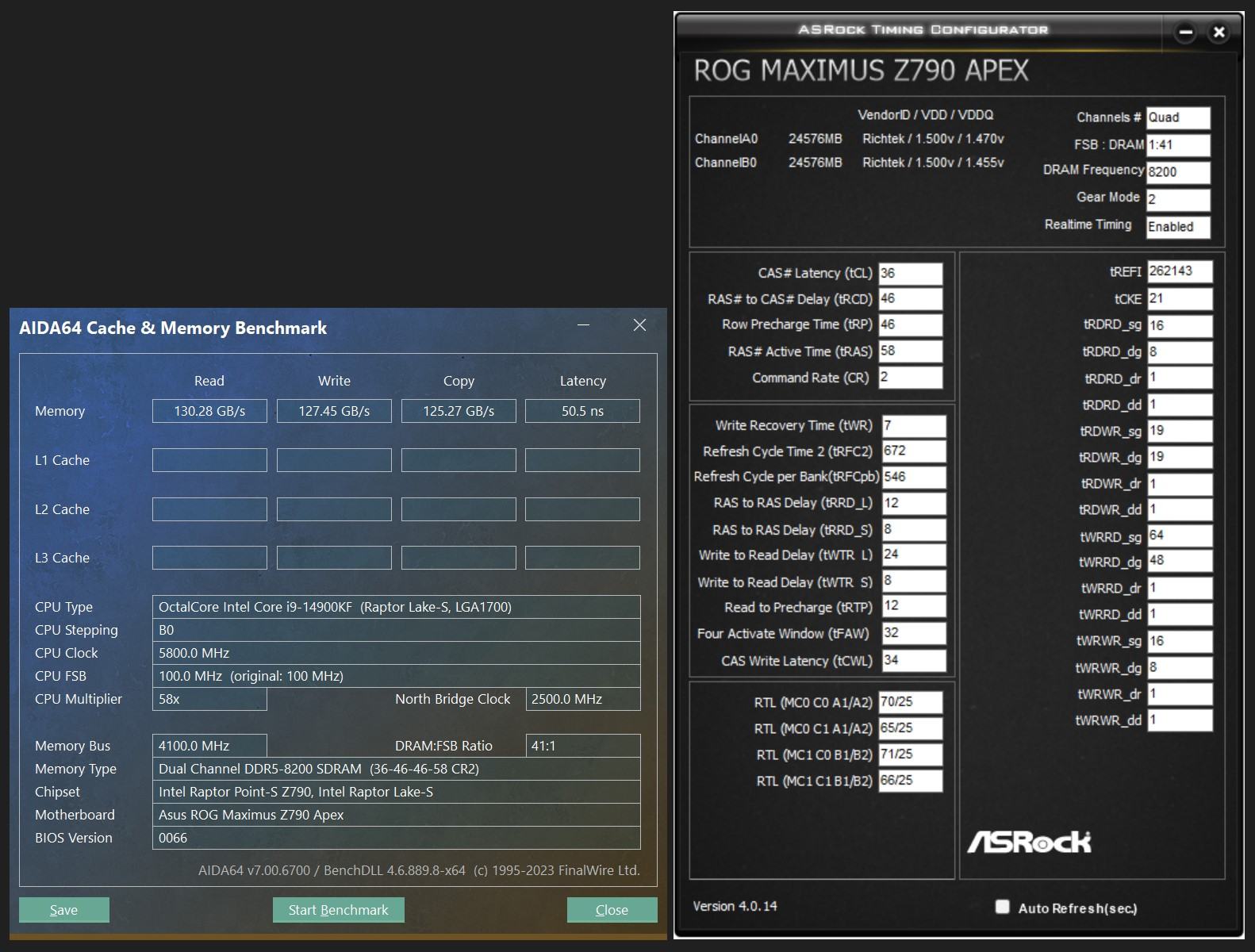Select the tWRWR_dg value field
The image size is (1255, 952).
coord(1180,668)
